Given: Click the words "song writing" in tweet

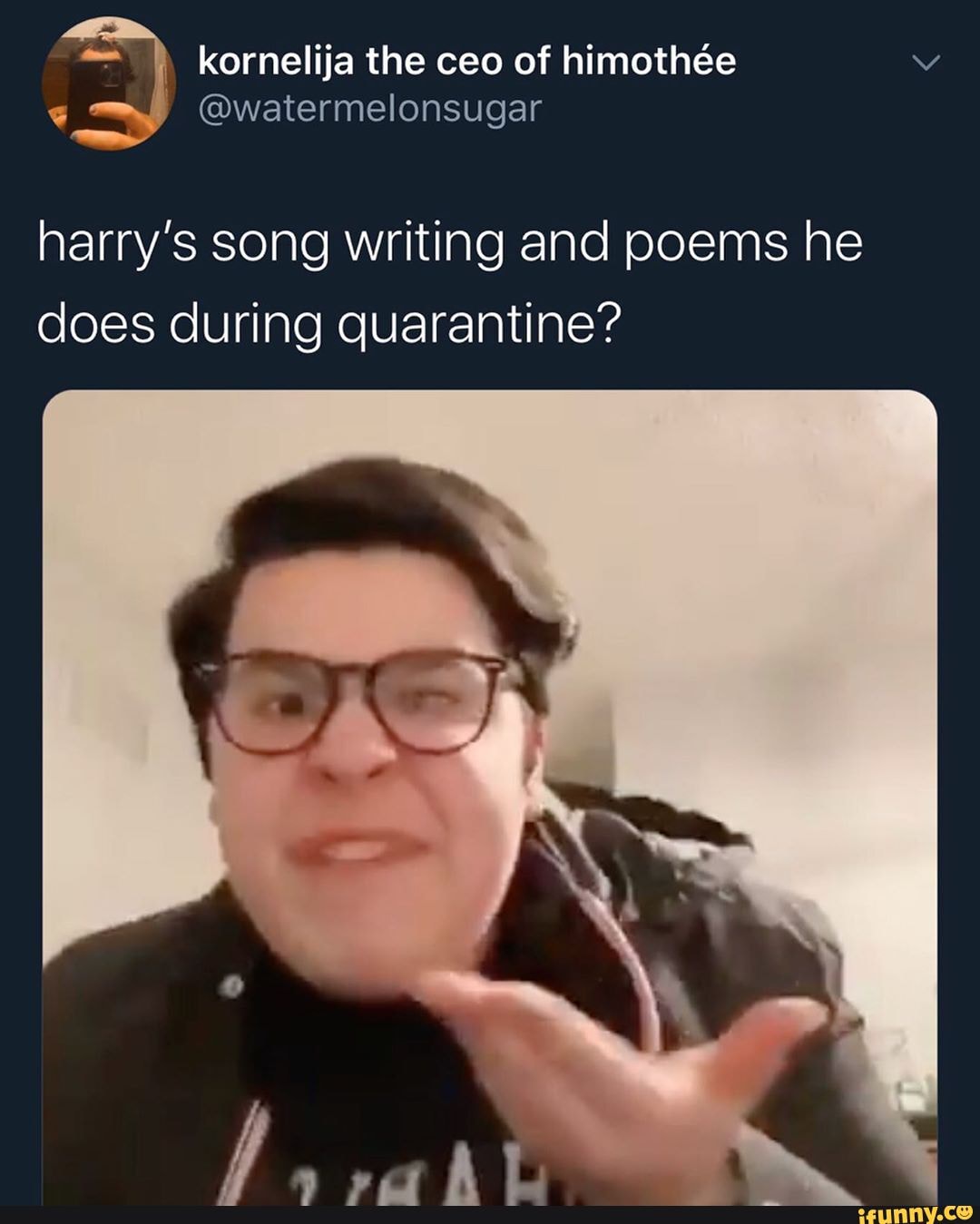Looking at the screenshot, I should pyautogui.click(x=358, y=246).
